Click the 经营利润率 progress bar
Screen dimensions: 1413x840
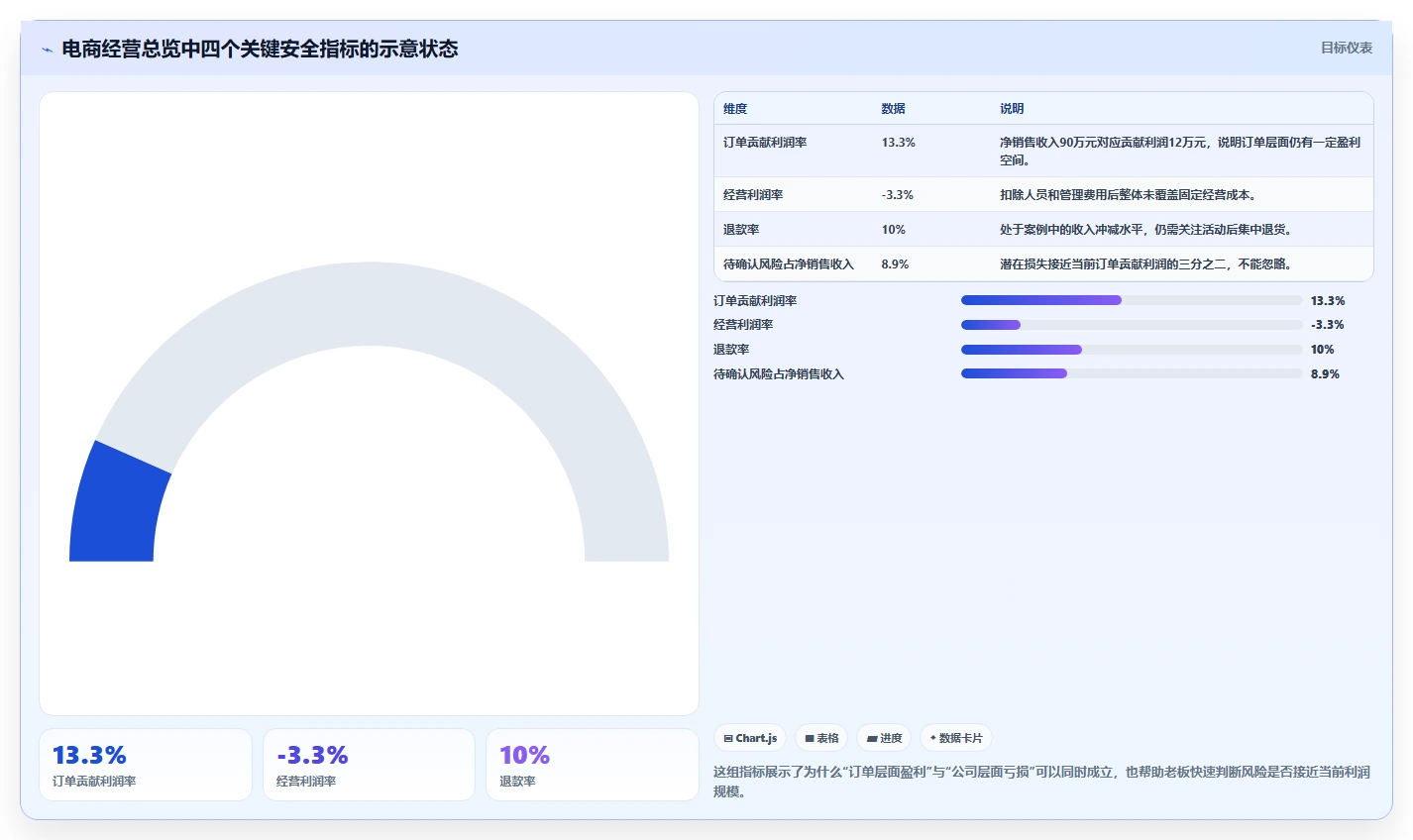[x=1132, y=325]
